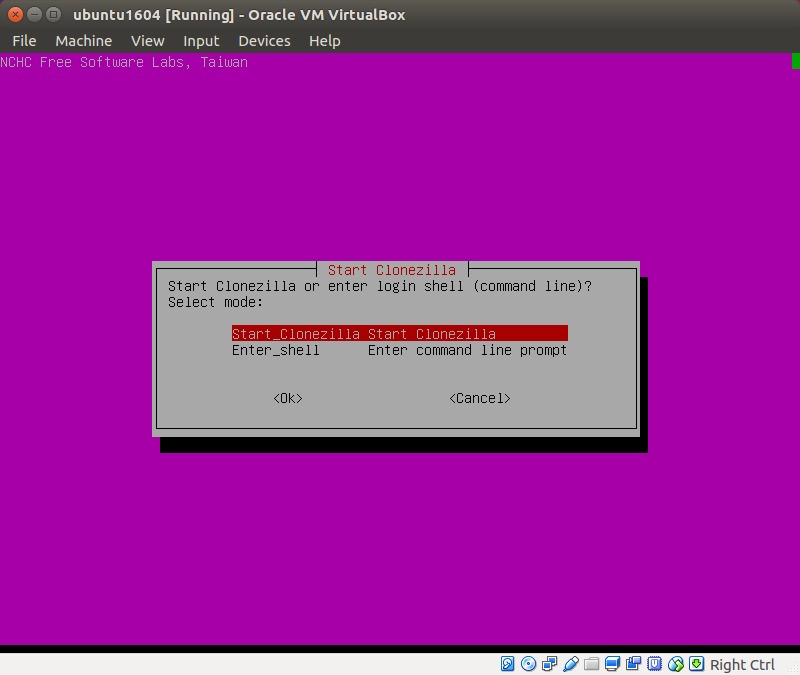Image resolution: width=800 pixels, height=675 pixels.
Task: Open the Input menu
Action: 201,41
